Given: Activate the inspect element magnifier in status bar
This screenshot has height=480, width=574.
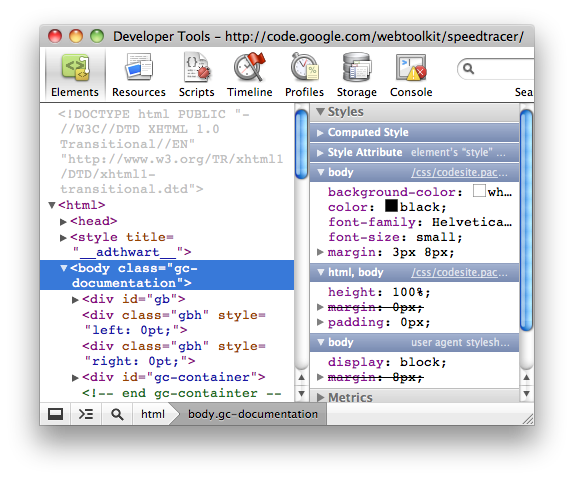Looking at the screenshot, I should [x=117, y=414].
